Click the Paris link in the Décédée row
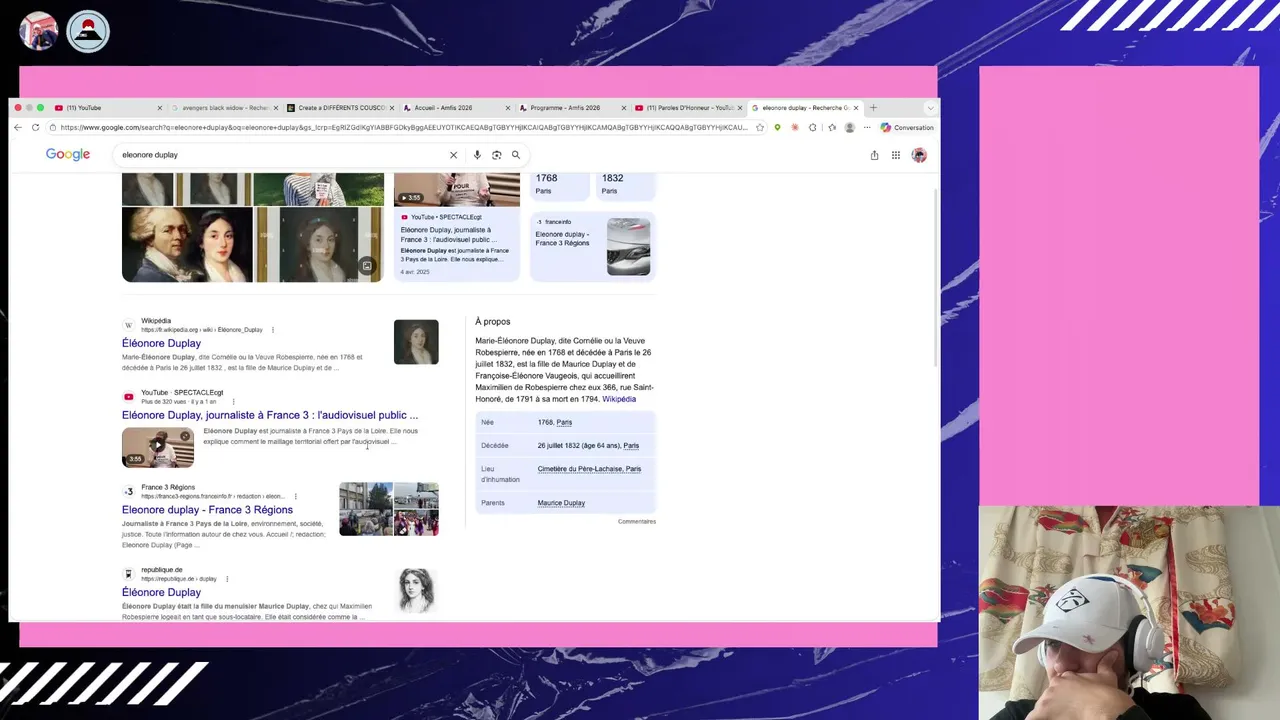The height and width of the screenshot is (720, 1280). (631, 445)
